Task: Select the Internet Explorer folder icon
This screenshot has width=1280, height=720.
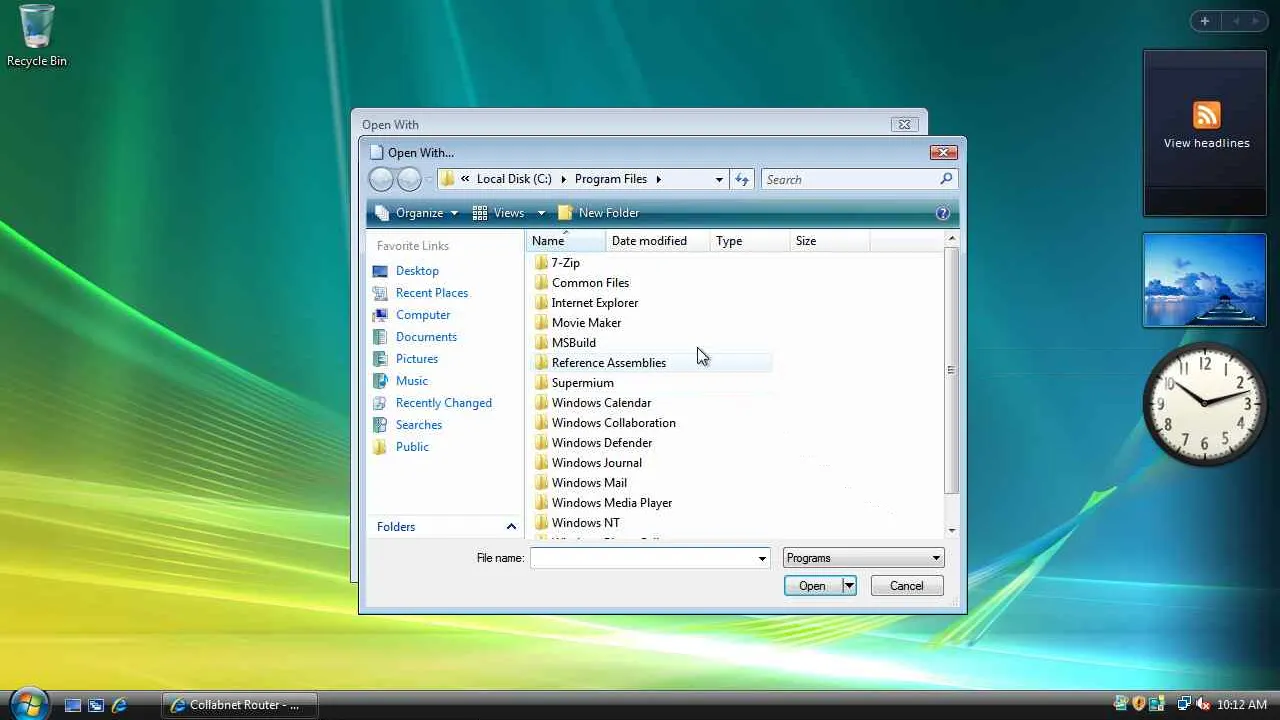Action: tap(541, 303)
